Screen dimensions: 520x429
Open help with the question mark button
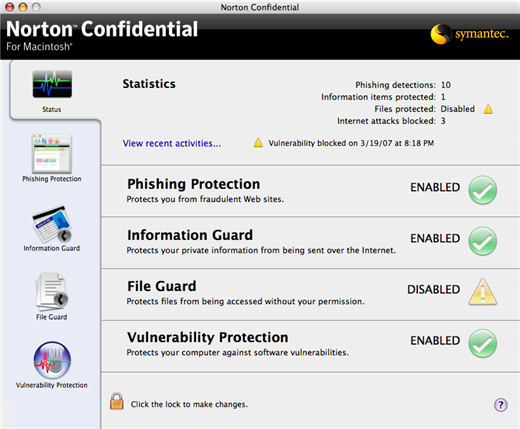pyautogui.click(x=500, y=405)
